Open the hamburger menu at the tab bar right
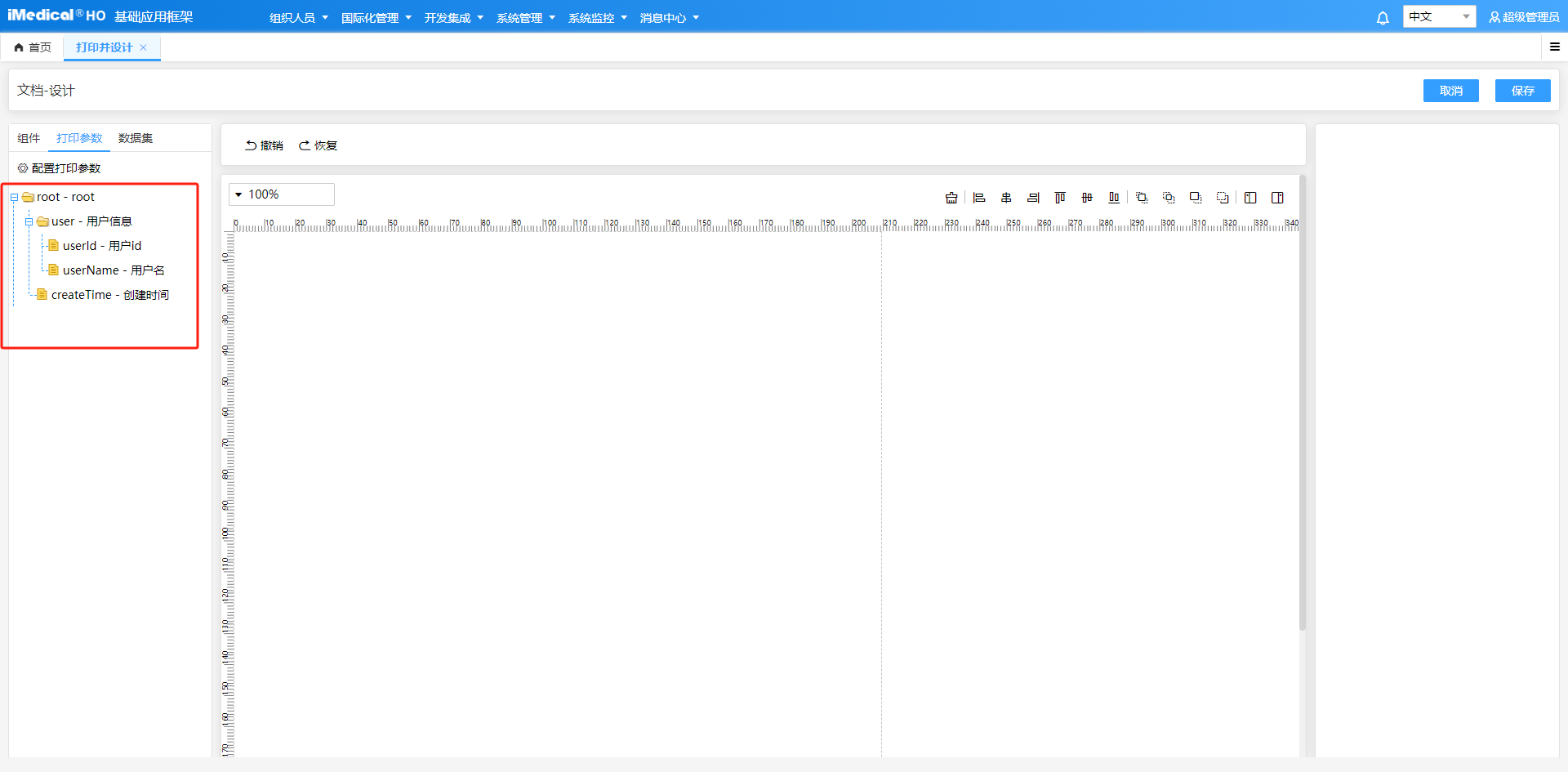 point(1555,47)
